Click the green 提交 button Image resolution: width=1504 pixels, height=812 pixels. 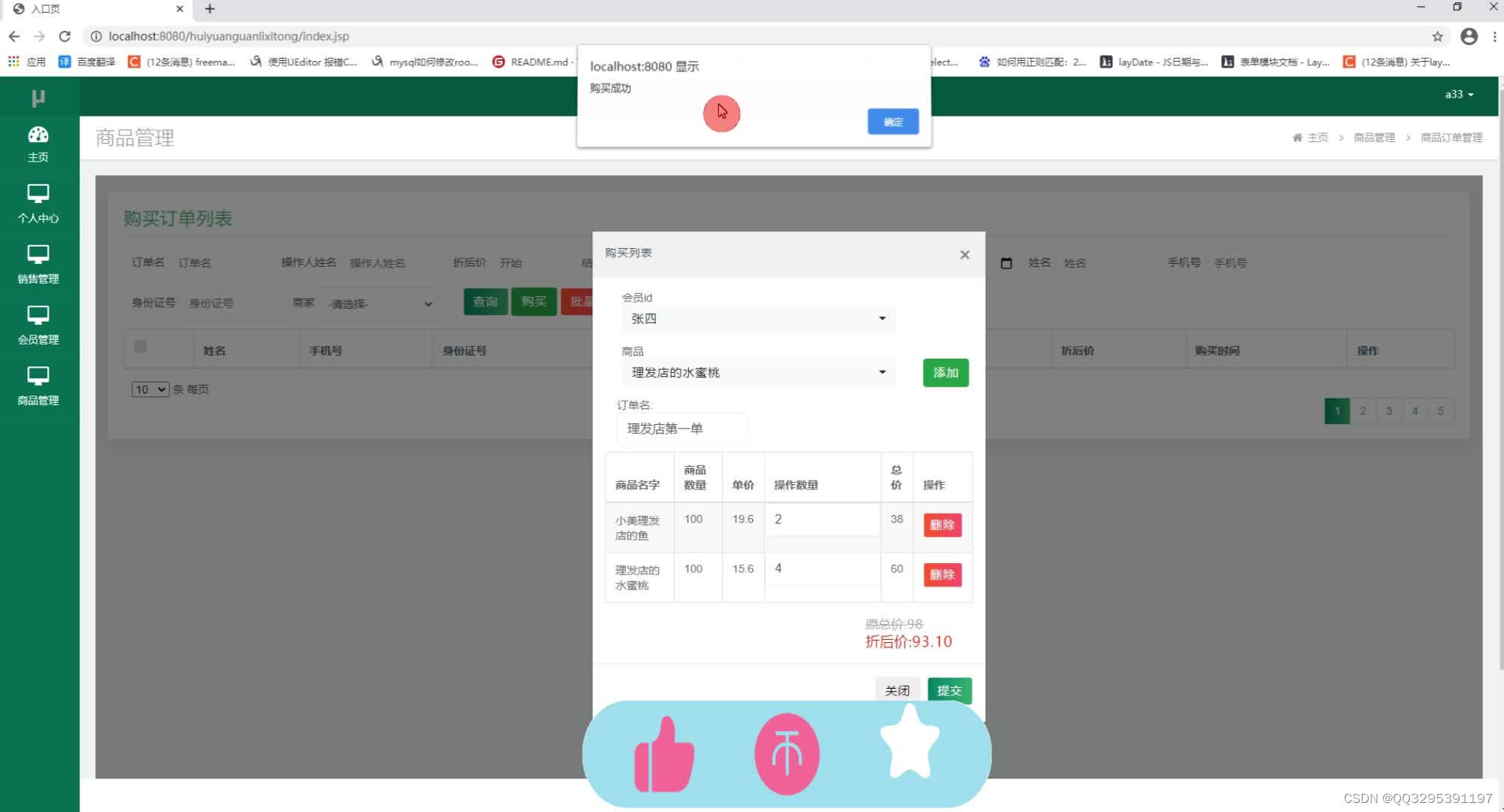coord(949,690)
